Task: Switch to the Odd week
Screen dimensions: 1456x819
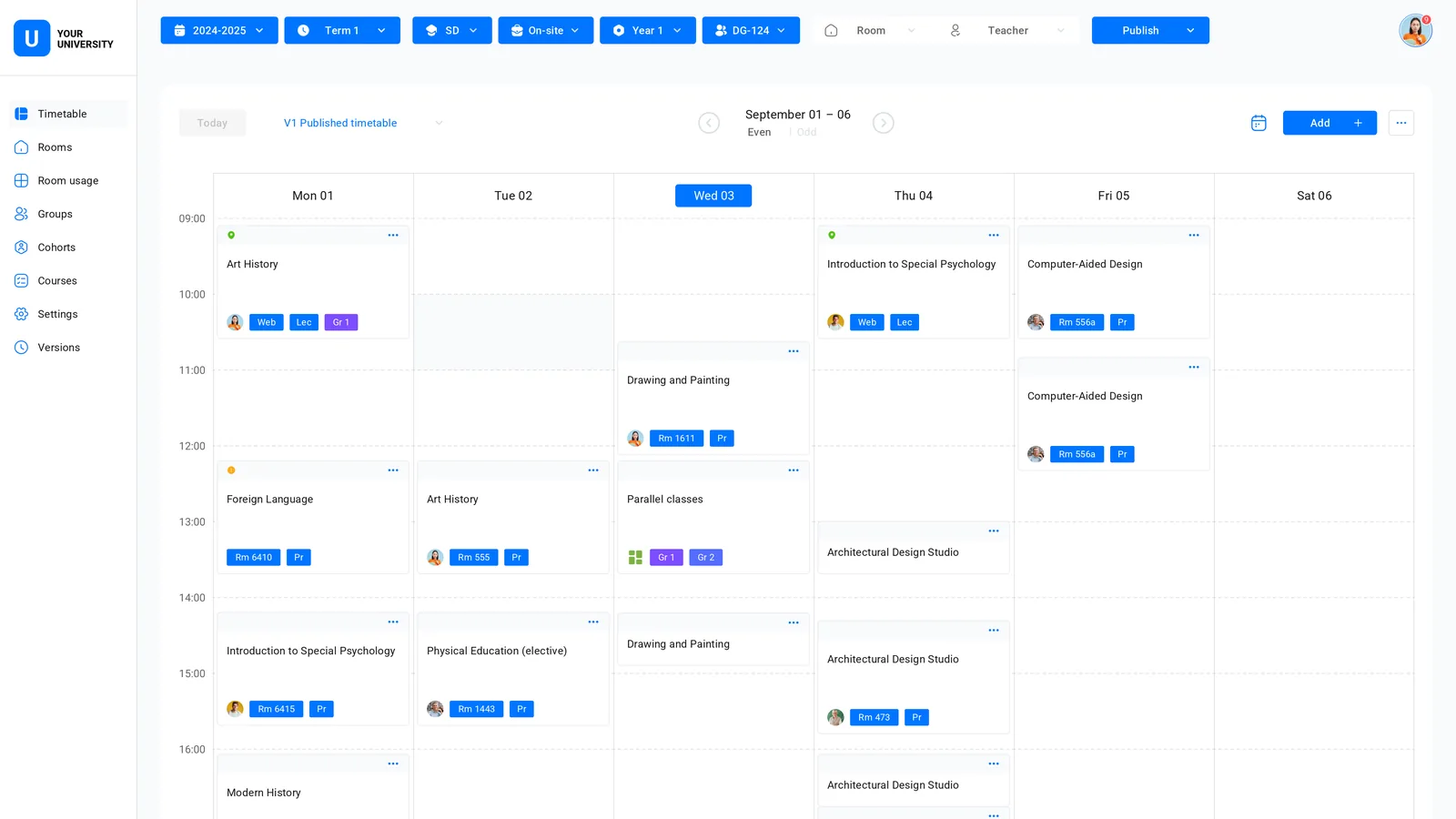Action: point(807,132)
